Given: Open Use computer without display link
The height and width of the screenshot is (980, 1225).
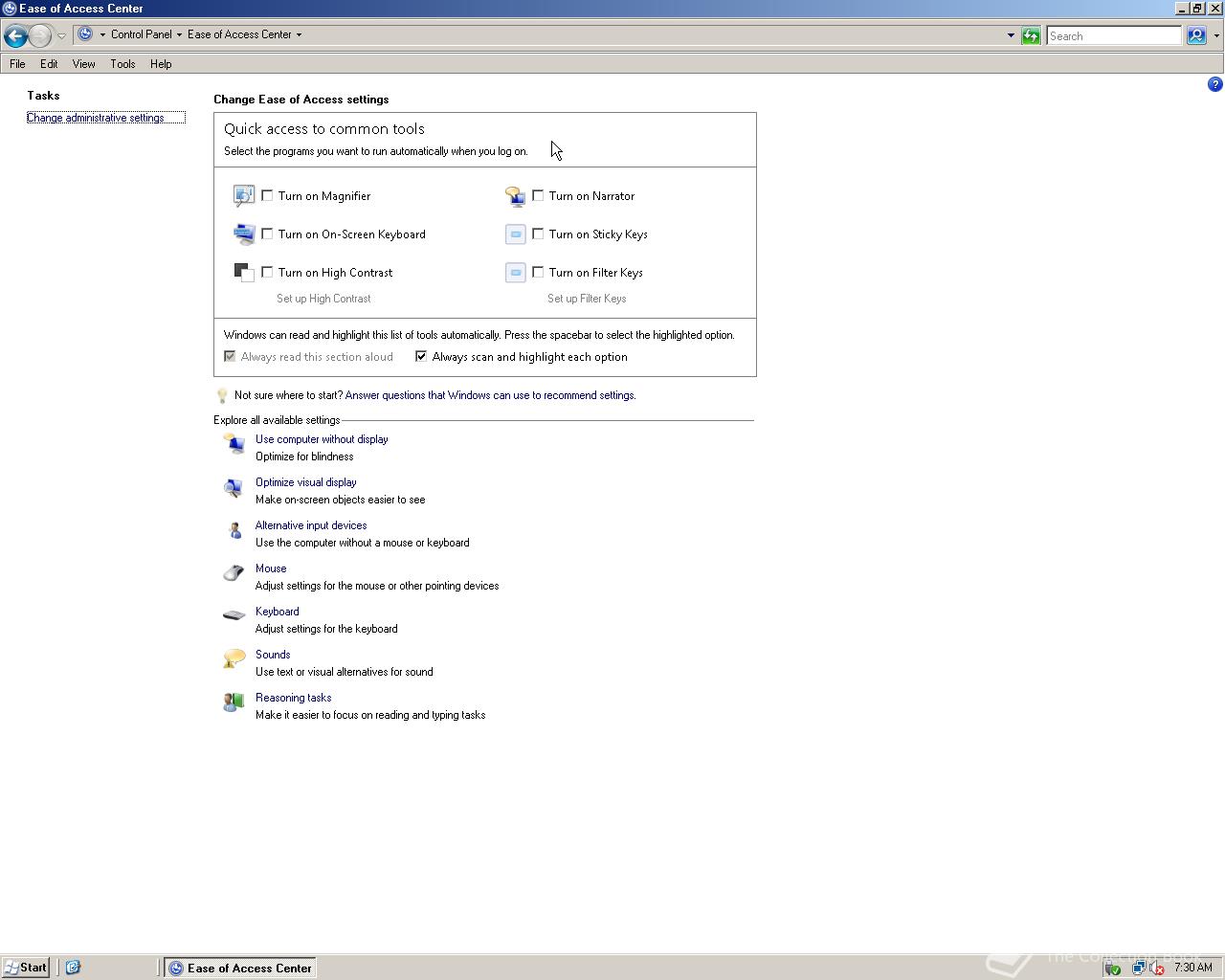Looking at the screenshot, I should click(322, 439).
